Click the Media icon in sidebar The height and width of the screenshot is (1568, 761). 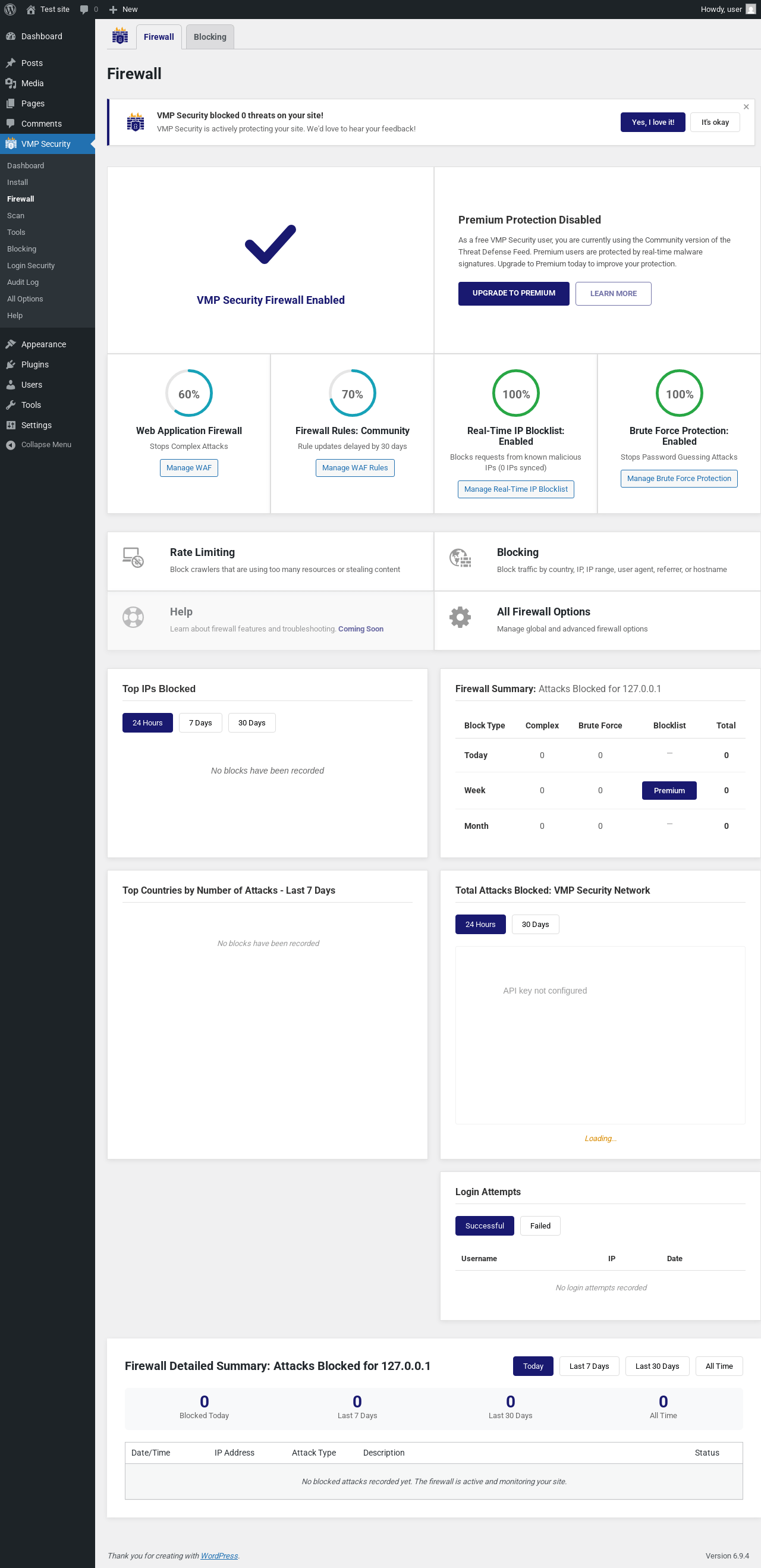coord(10,83)
